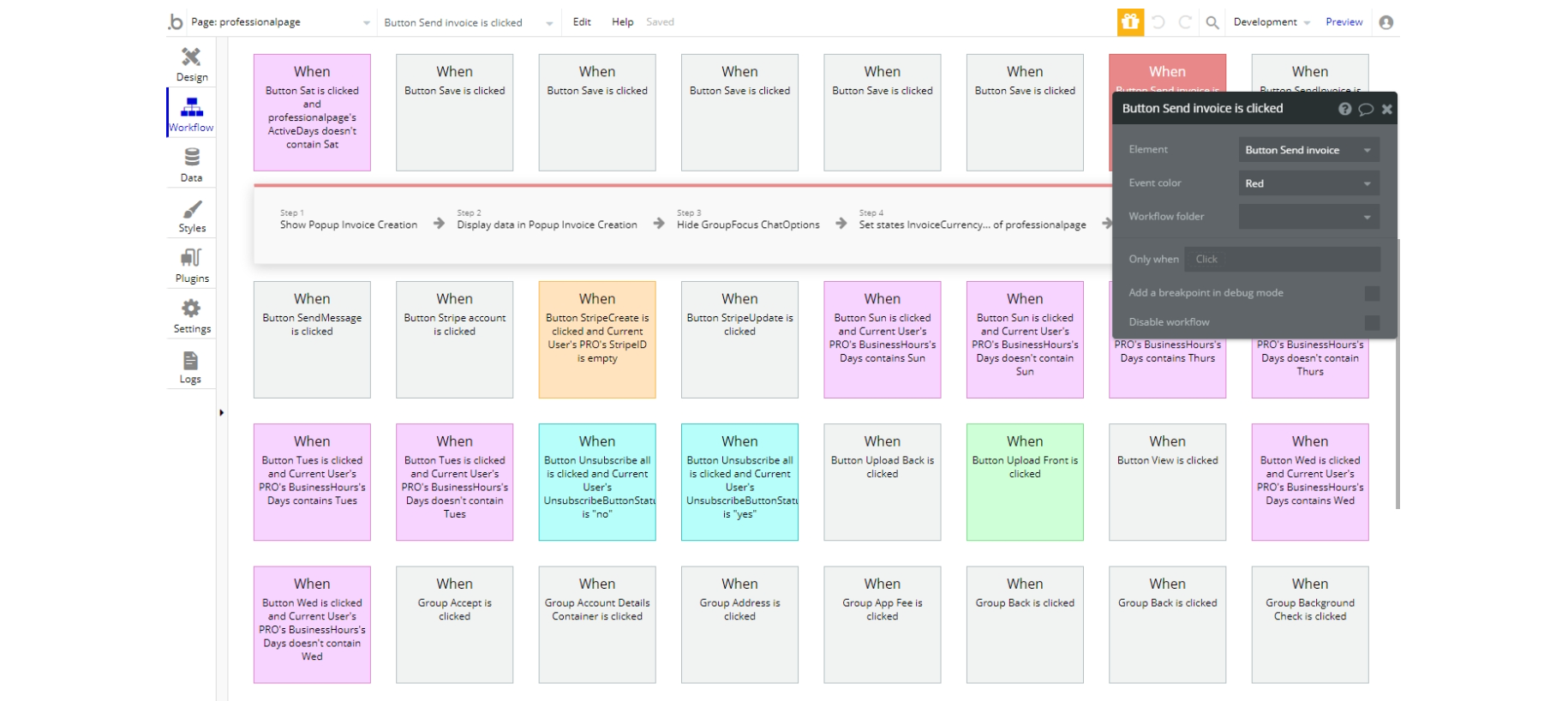Click the undo arrow icon
This screenshot has height=701, width=1568.
[x=1158, y=22]
